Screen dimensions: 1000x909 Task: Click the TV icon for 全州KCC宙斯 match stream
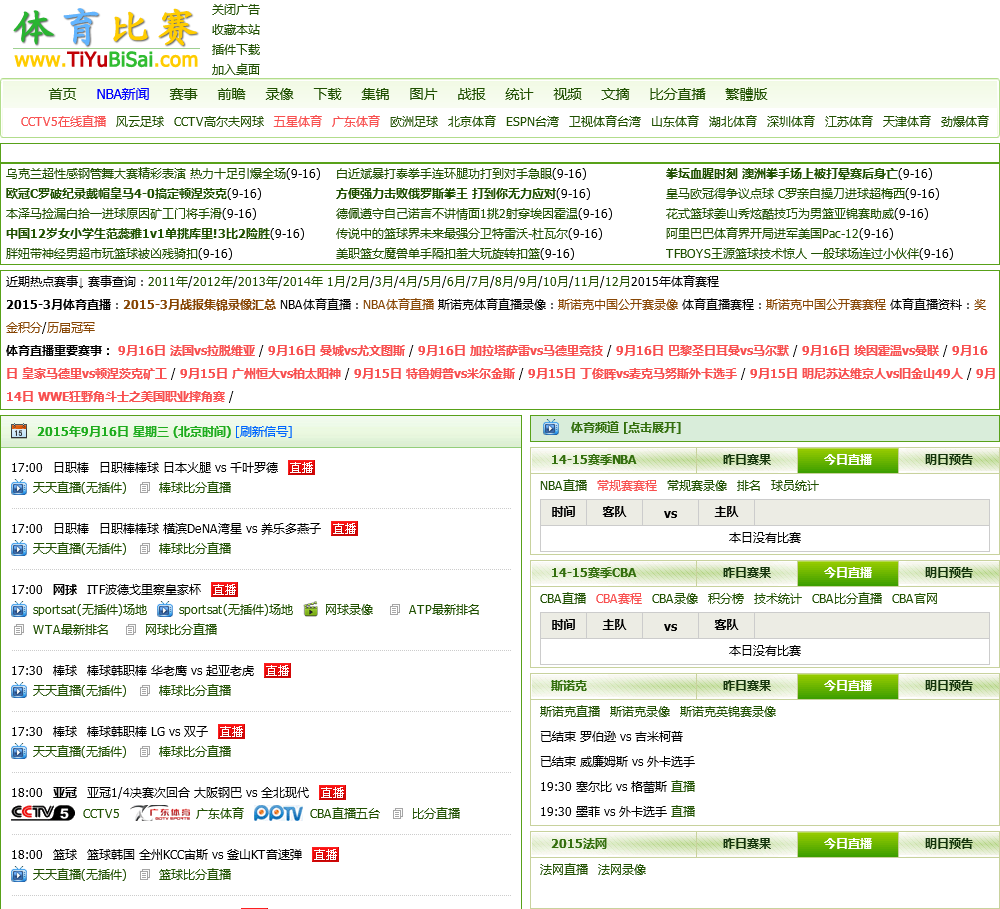[x=19, y=875]
